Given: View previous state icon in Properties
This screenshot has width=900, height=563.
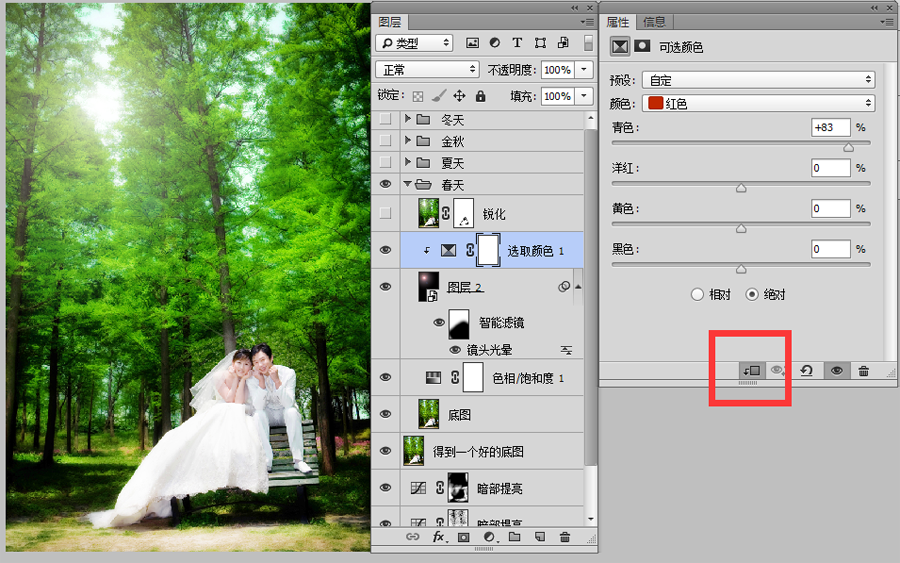Looking at the screenshot, I should 778,371.
